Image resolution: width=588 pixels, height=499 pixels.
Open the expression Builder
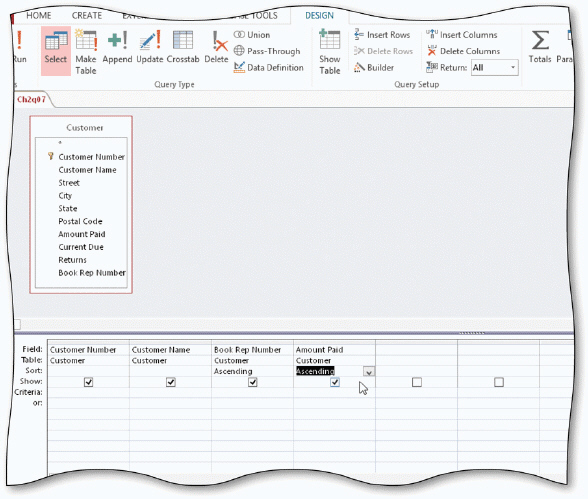click(x=374, y=67)
